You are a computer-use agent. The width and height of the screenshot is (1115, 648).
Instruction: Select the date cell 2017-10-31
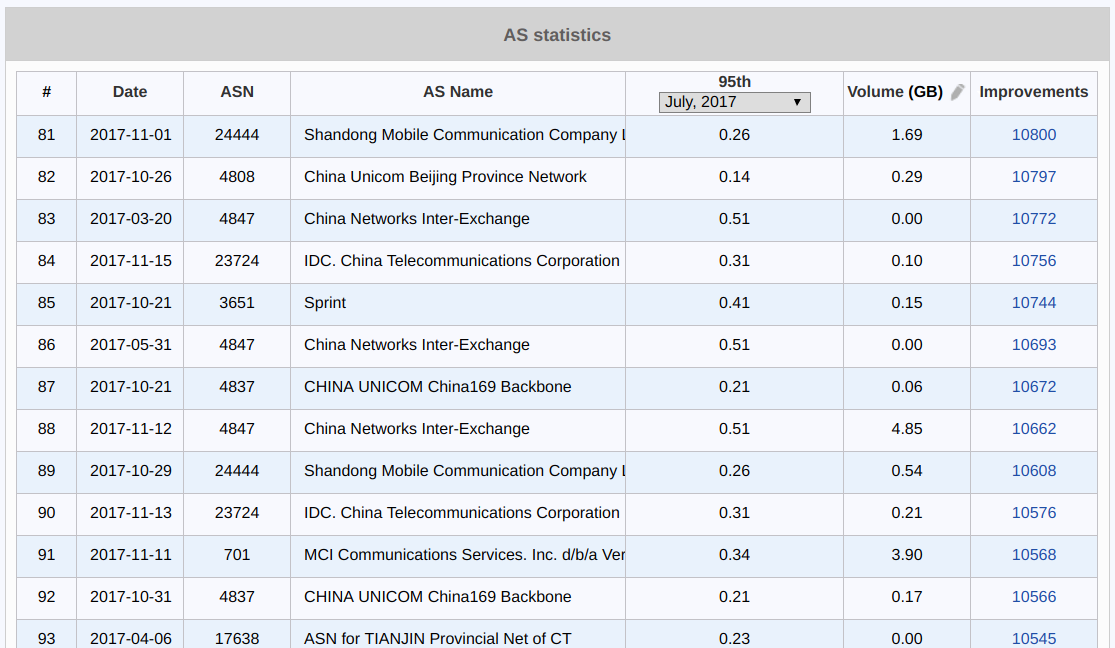(x=130, y=597)
